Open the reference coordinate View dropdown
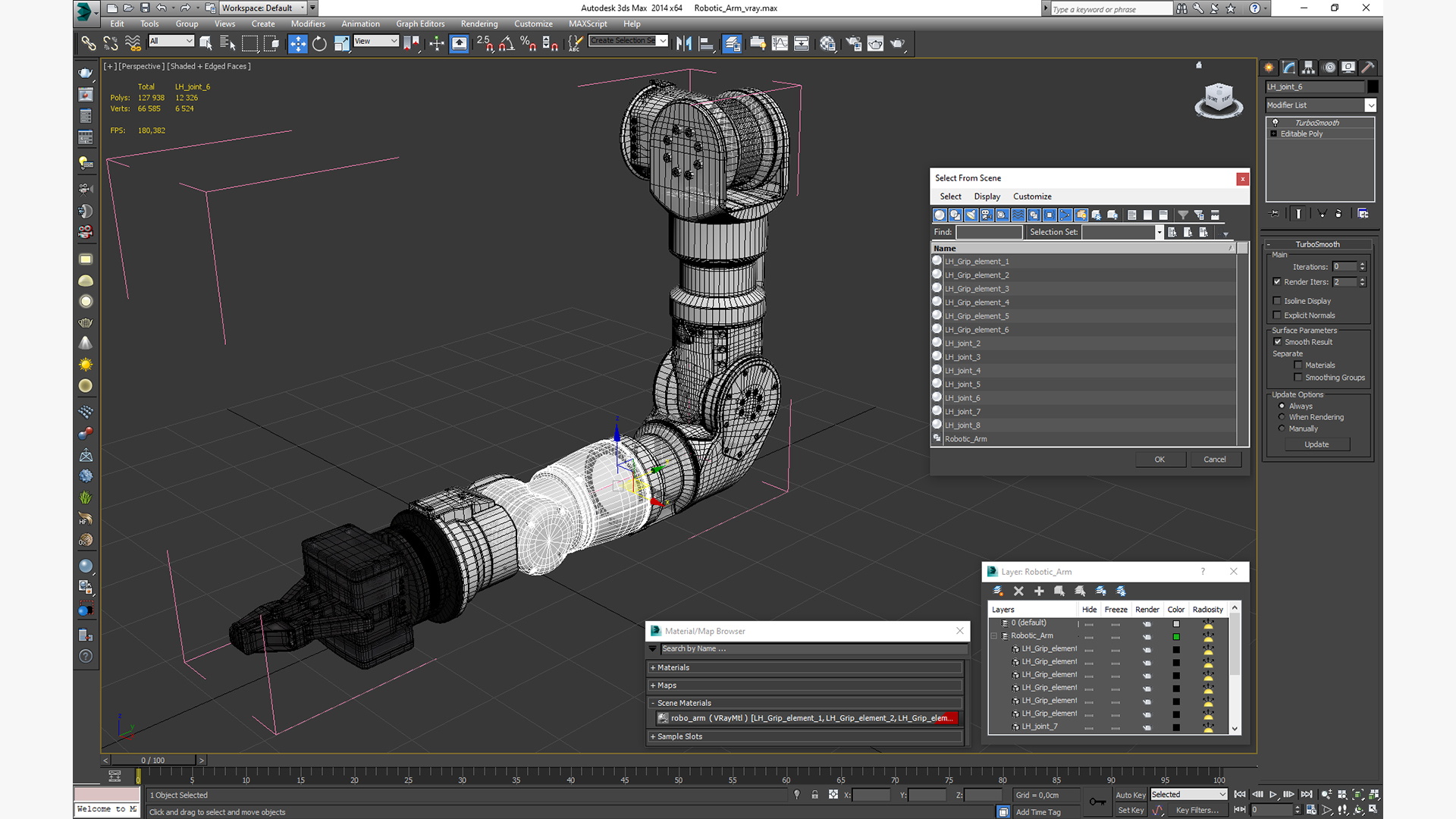The height and width of the screenshot is (819, 1456). click(376, 41)
